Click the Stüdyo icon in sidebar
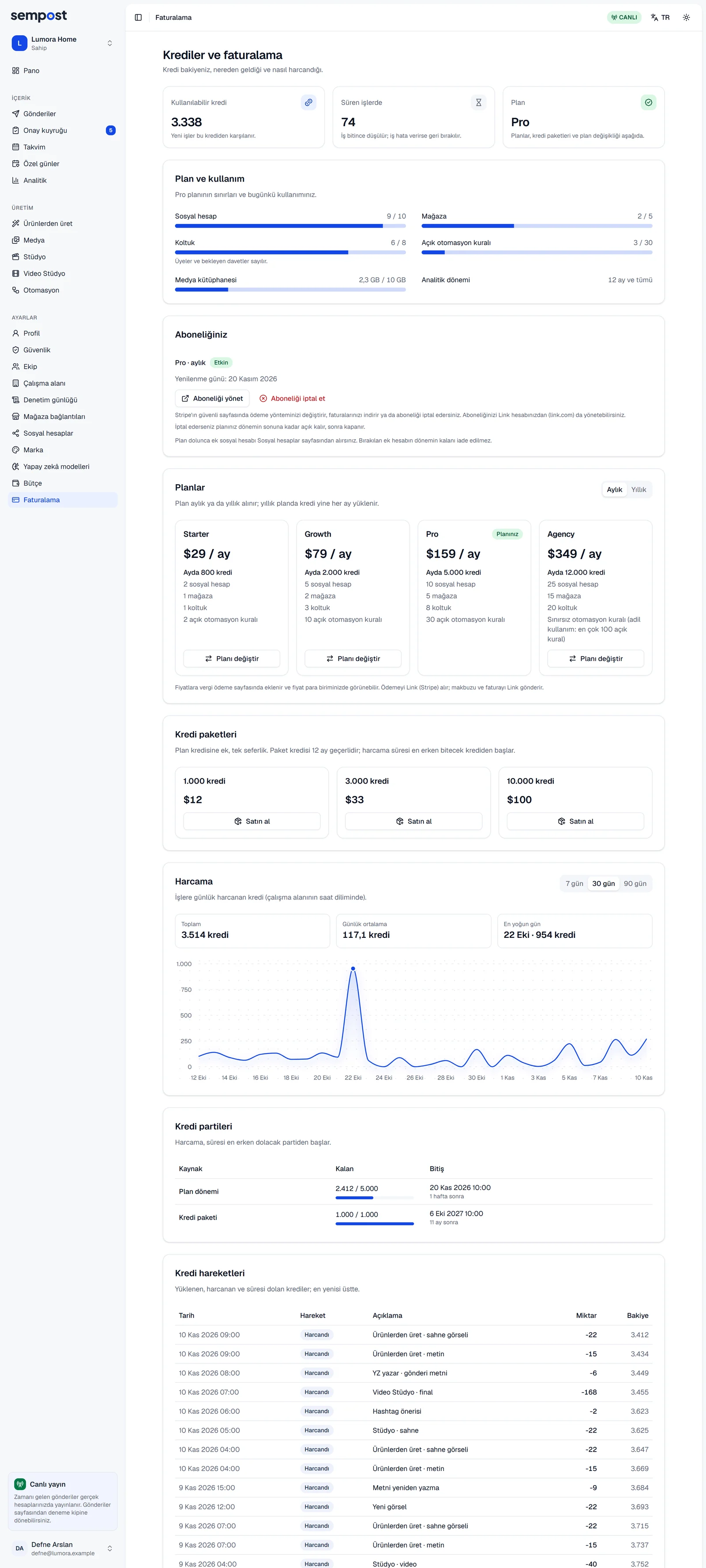Image resolution: width=706 pixels, height=1568 pixels. 16,257
